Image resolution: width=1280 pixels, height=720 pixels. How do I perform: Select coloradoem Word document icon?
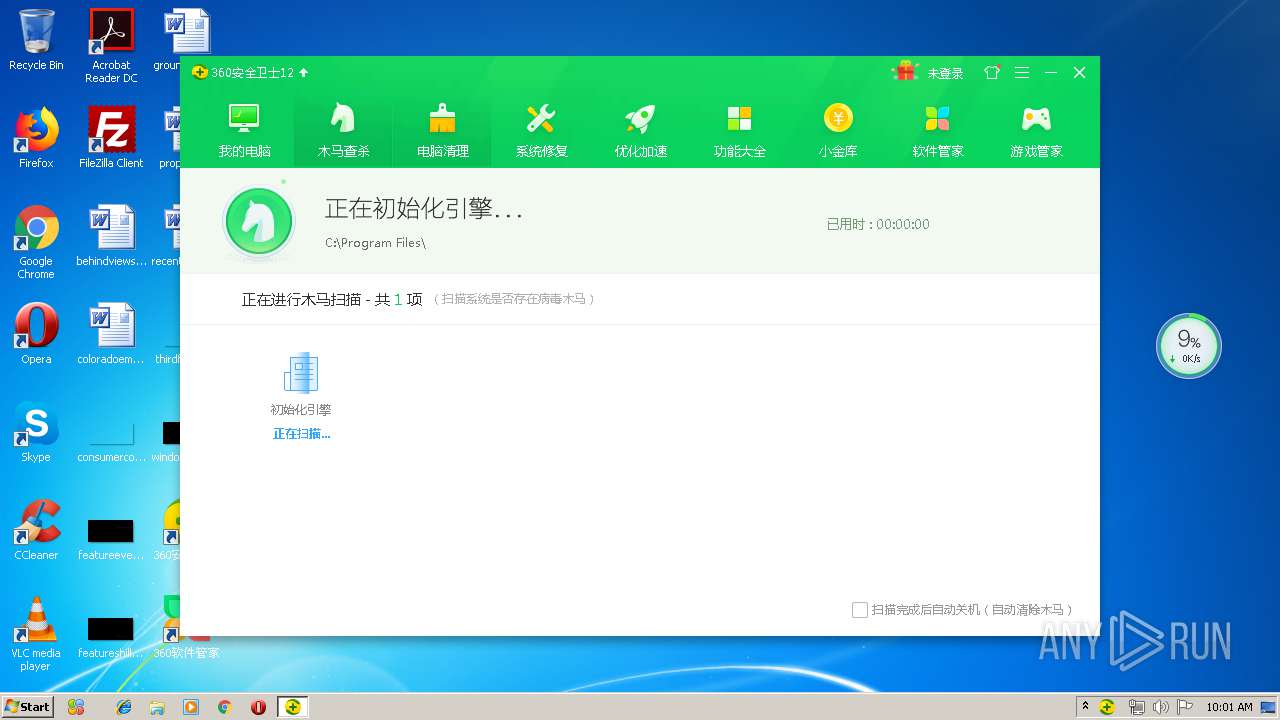[x=111, y=334]
